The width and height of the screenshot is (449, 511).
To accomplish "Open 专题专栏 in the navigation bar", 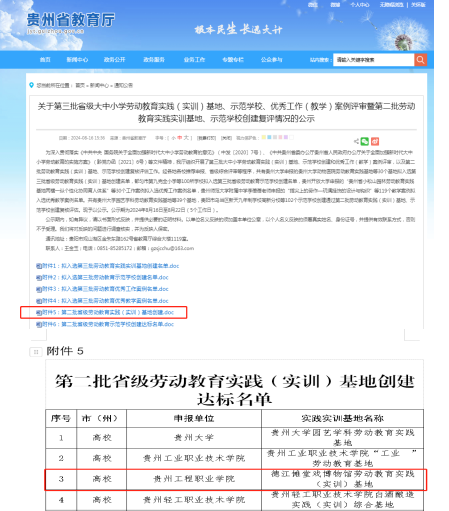I will pos(233,60).
